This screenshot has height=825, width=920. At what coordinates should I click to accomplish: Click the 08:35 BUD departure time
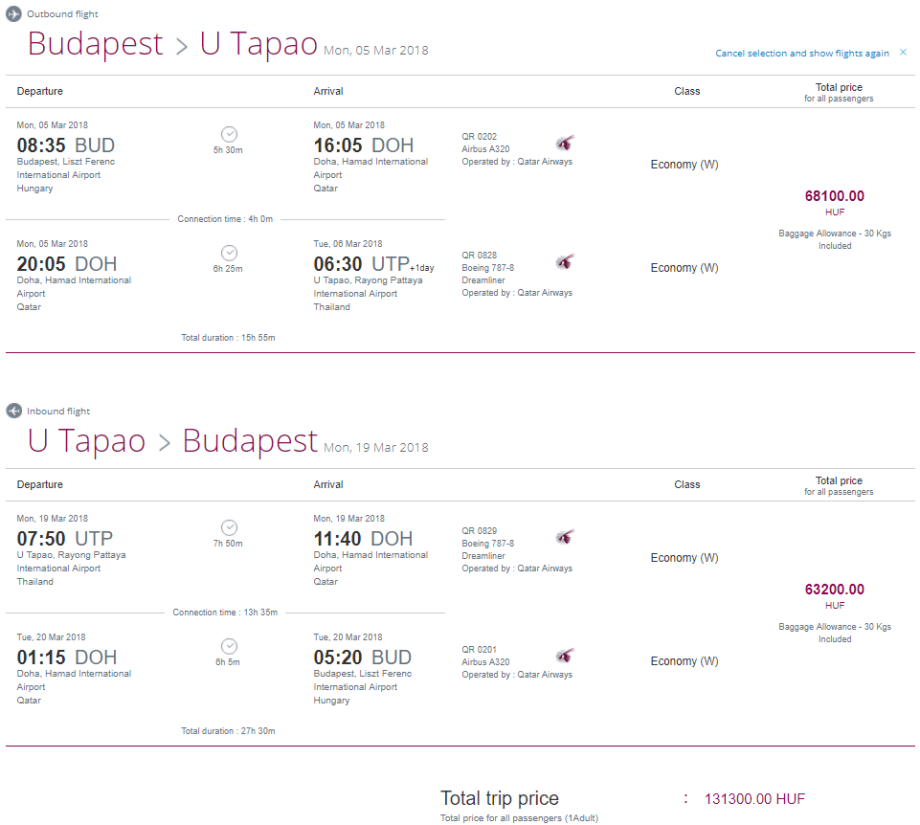pos(66,146)
